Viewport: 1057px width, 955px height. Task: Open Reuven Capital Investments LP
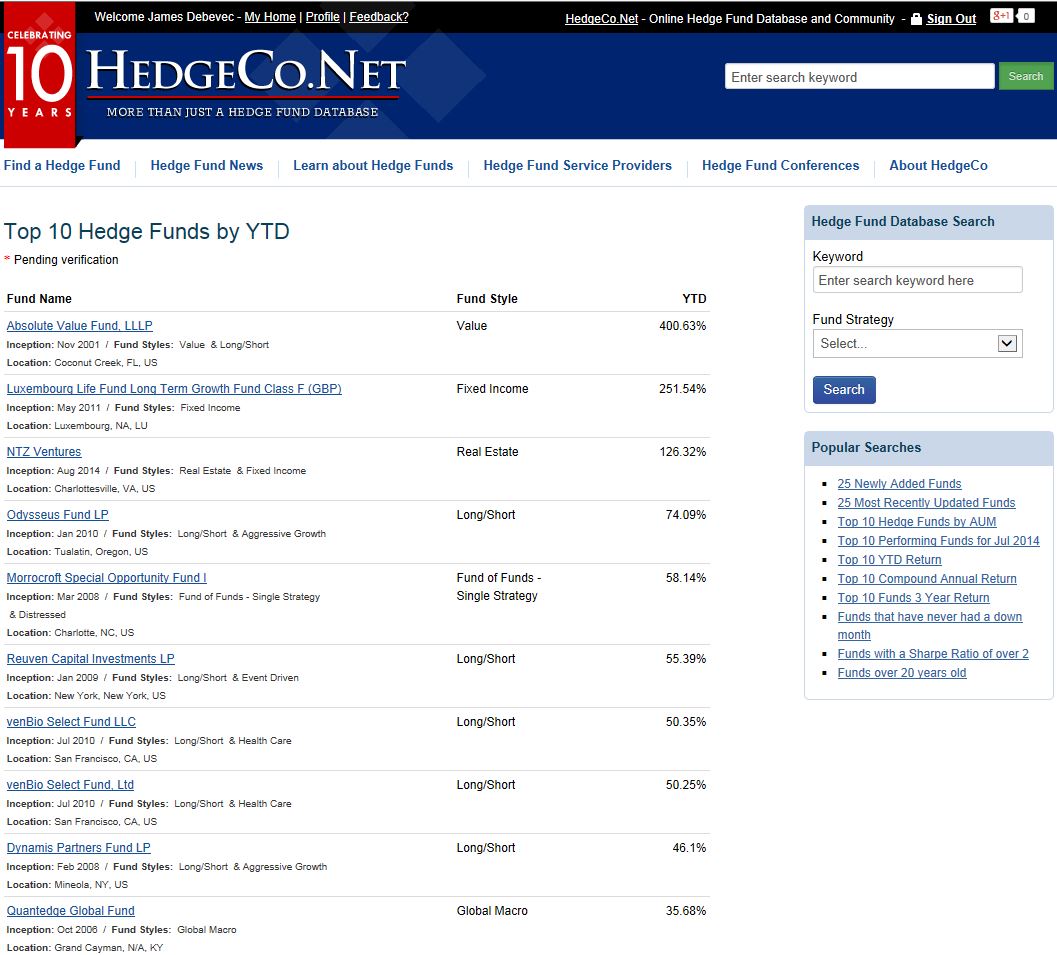[x=90, y=659]
